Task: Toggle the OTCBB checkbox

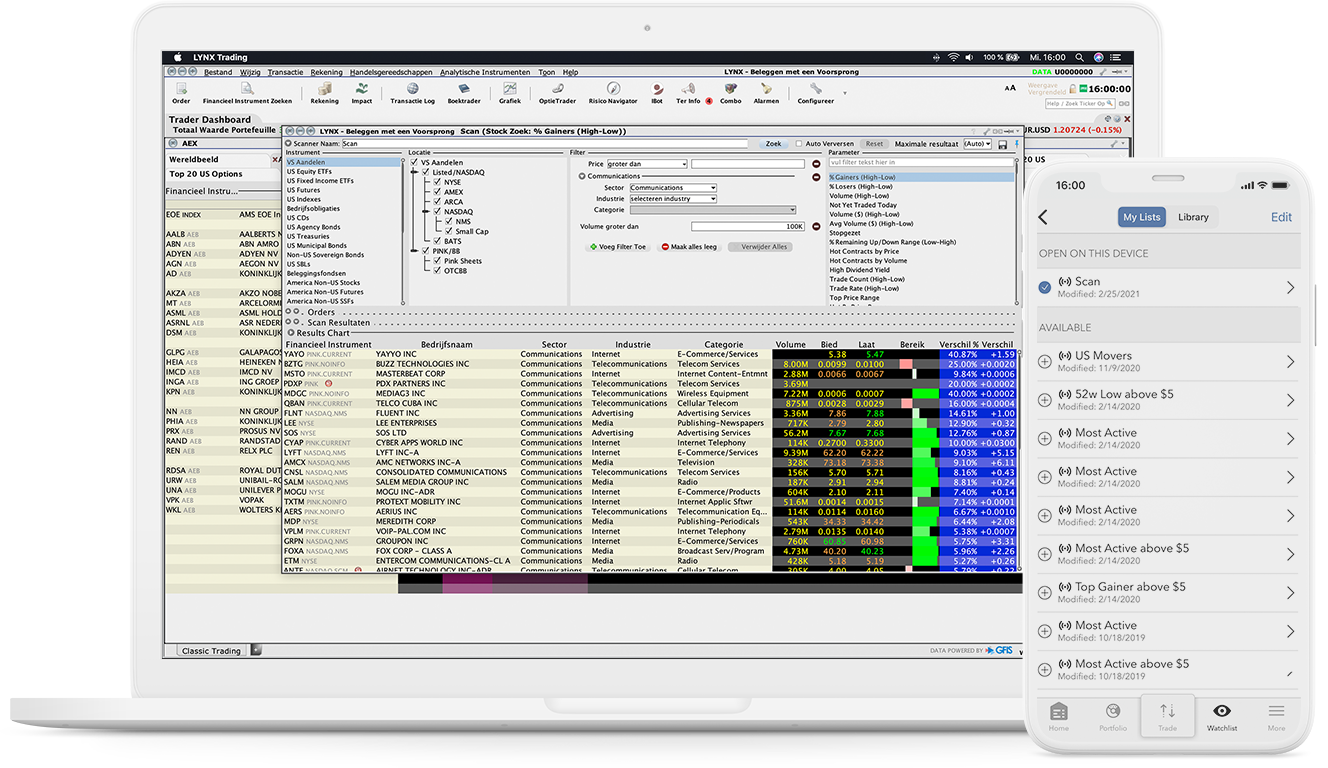Action: coord(437,271)
